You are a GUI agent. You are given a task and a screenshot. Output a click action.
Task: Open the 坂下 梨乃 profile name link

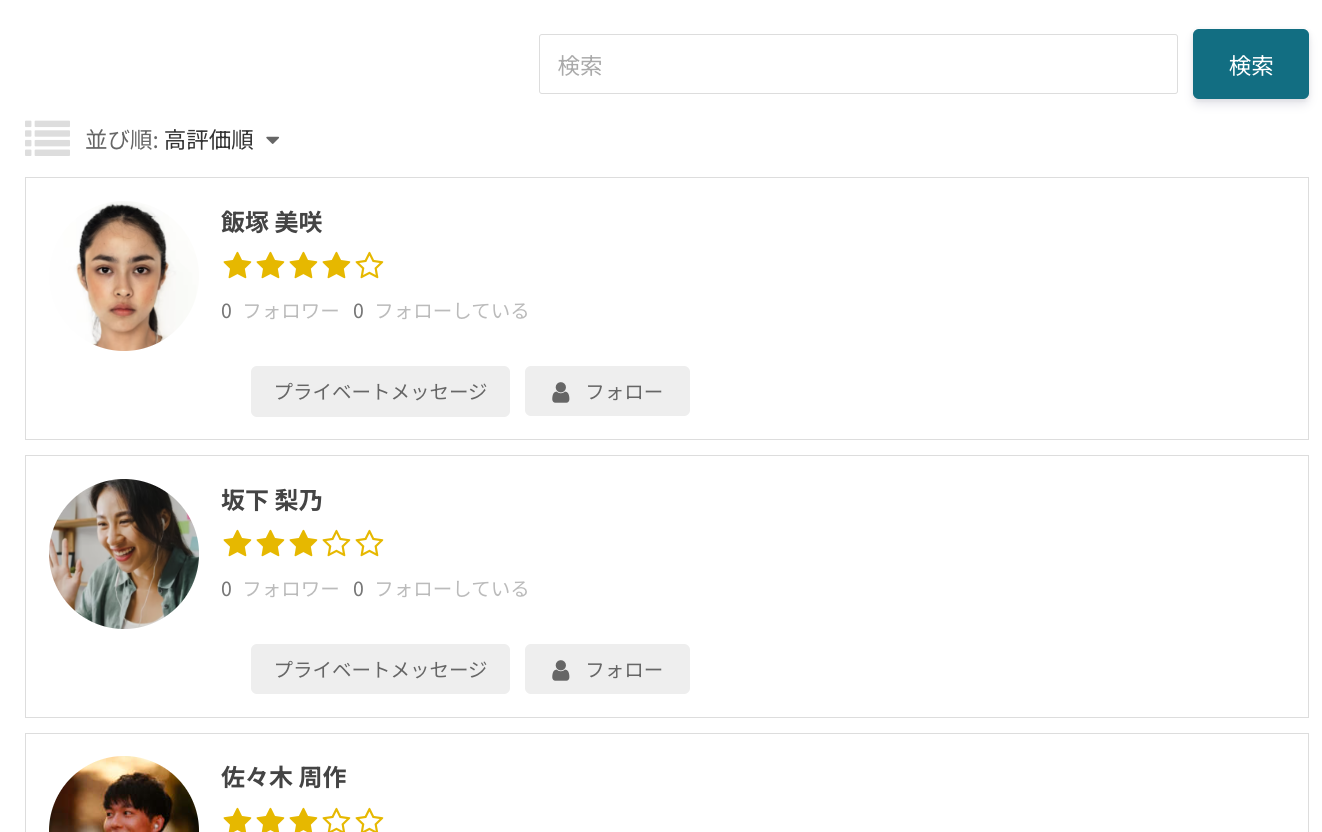click(x=271, y=500)
